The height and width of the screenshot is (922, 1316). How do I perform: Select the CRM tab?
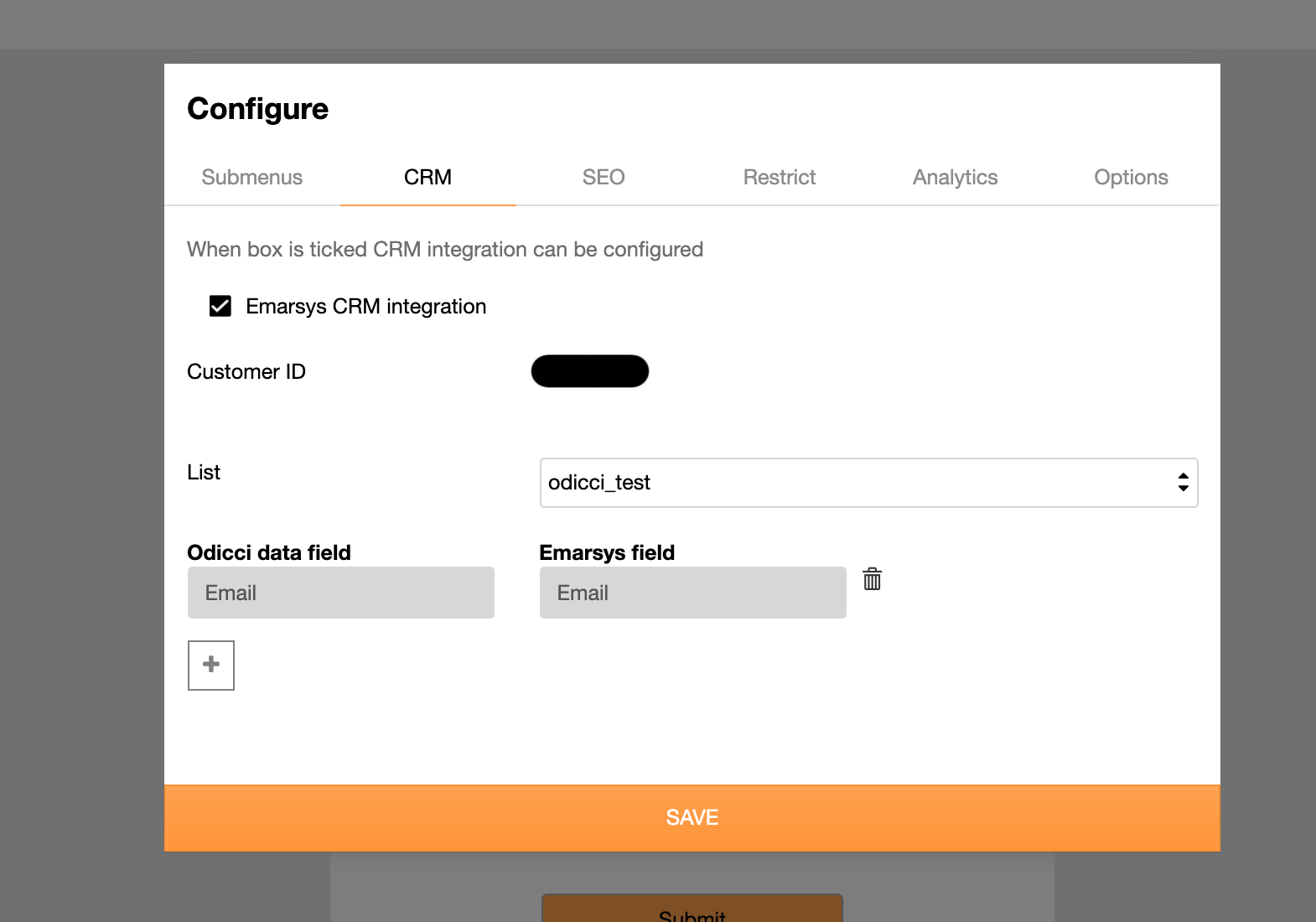pyautogui.click(x=427, y=178)
